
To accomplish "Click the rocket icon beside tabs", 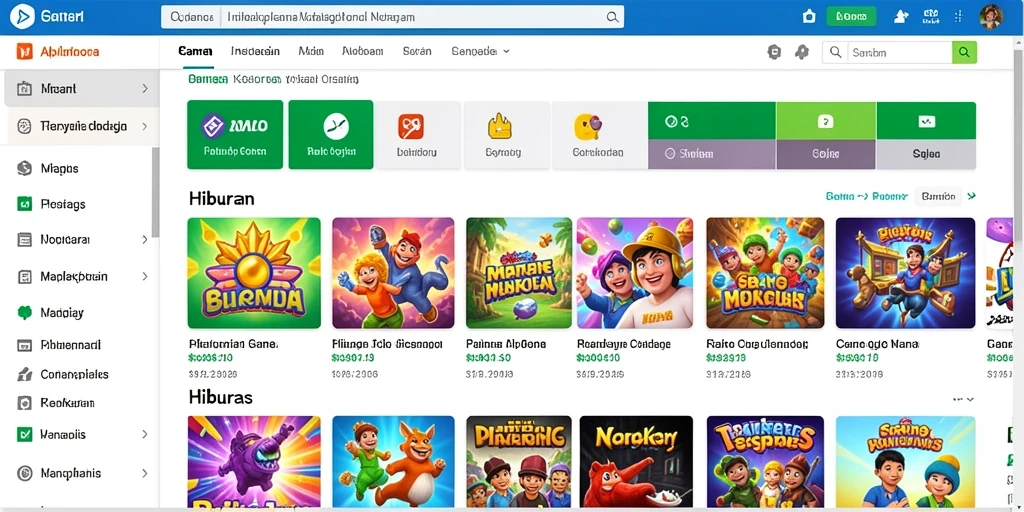I will tap(802, 52).
